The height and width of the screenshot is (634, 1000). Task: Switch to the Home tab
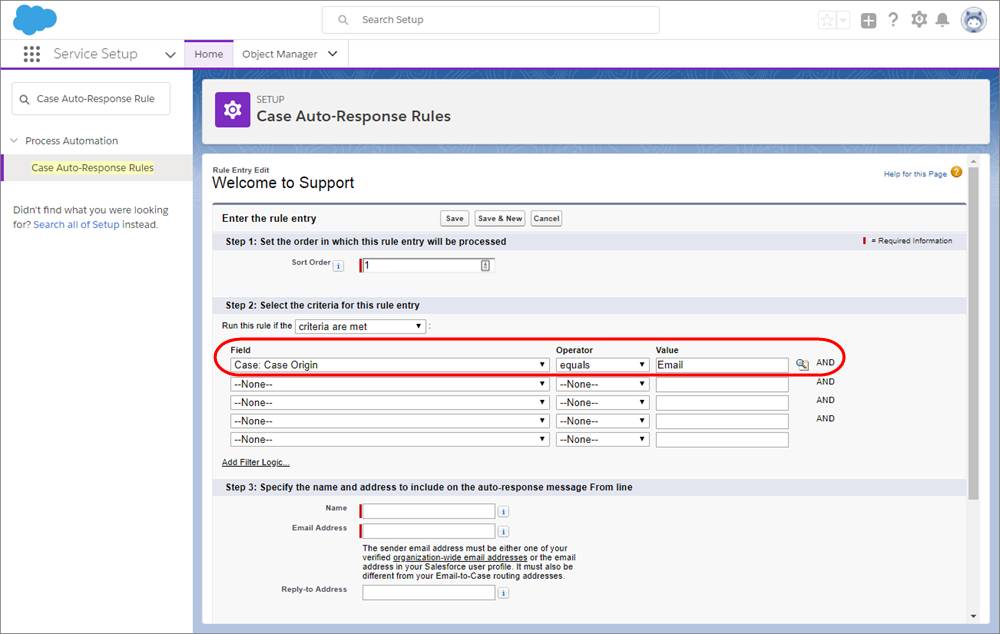click(209, 54)
